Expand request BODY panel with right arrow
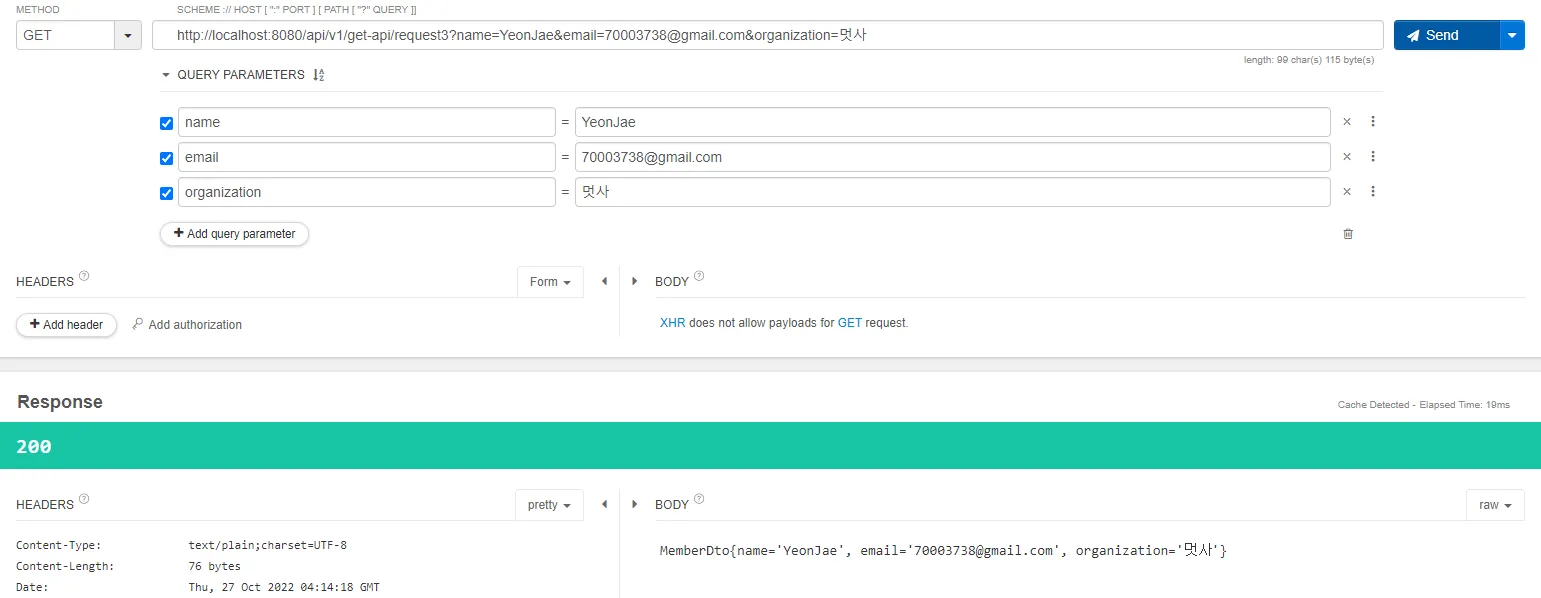The width and height of the screenshot is (1541, 598). pos(634,282)
